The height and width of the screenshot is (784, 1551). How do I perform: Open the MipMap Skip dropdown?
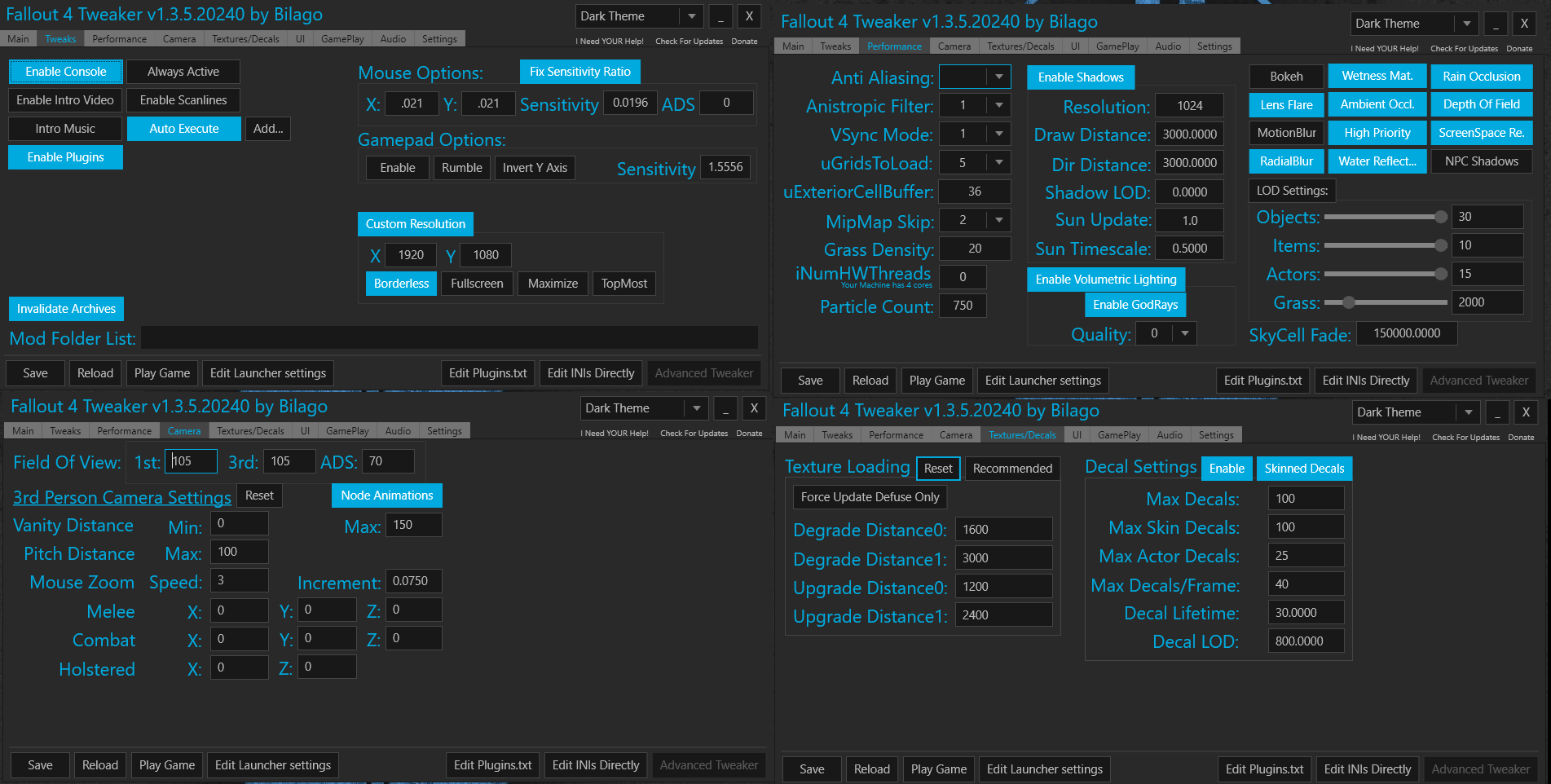coord(975,220)
